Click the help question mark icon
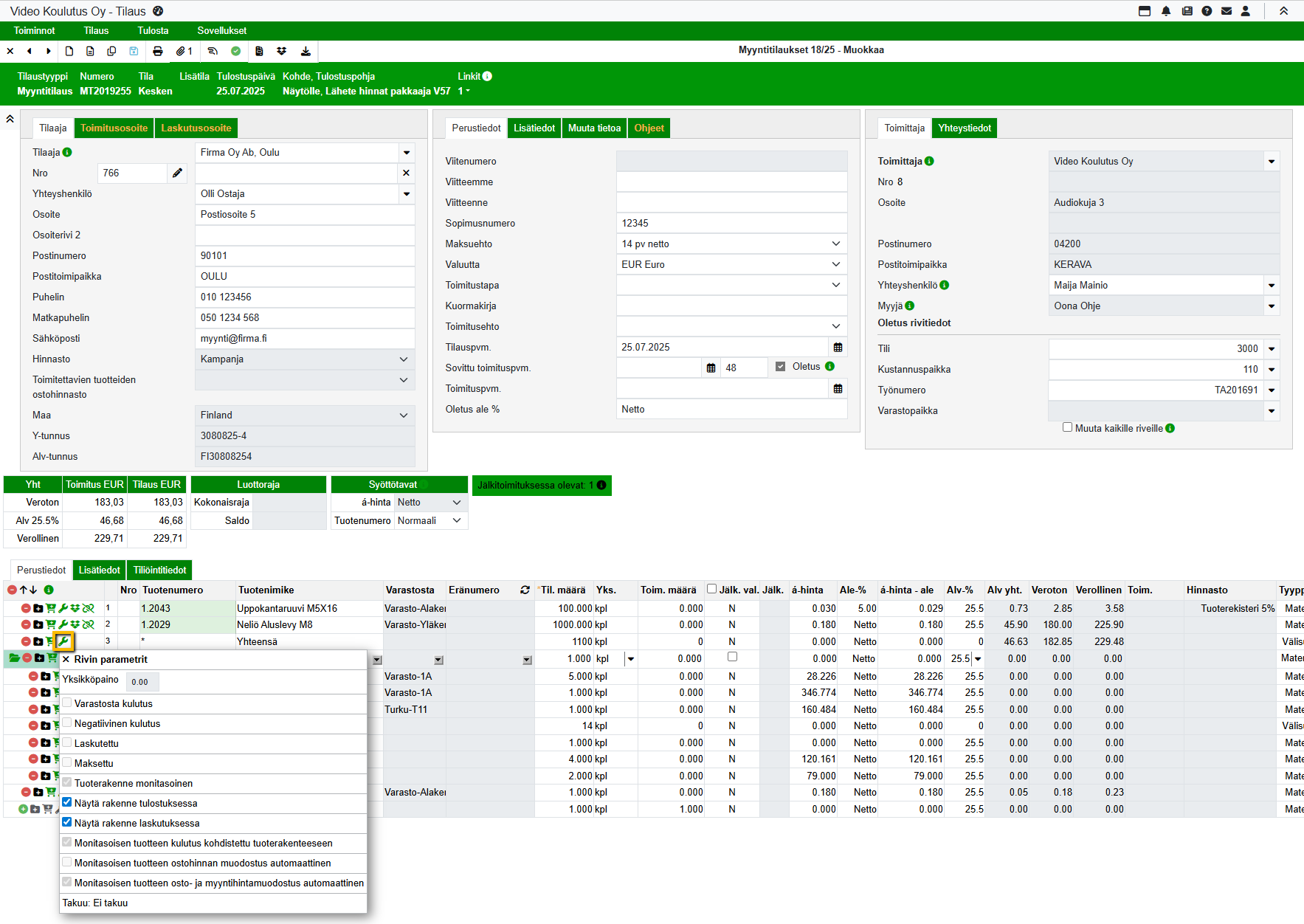 pyautogui.click(x=1207, y=11)
